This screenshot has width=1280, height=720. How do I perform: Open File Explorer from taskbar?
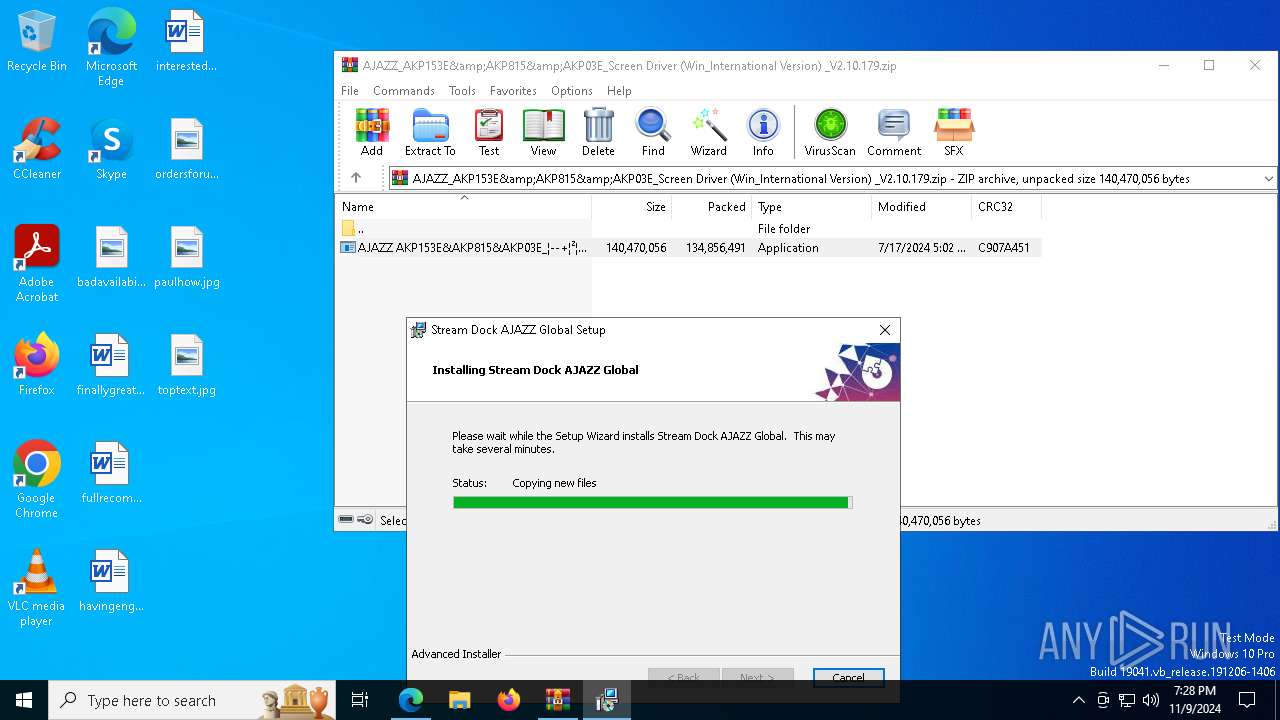point(459,700)
